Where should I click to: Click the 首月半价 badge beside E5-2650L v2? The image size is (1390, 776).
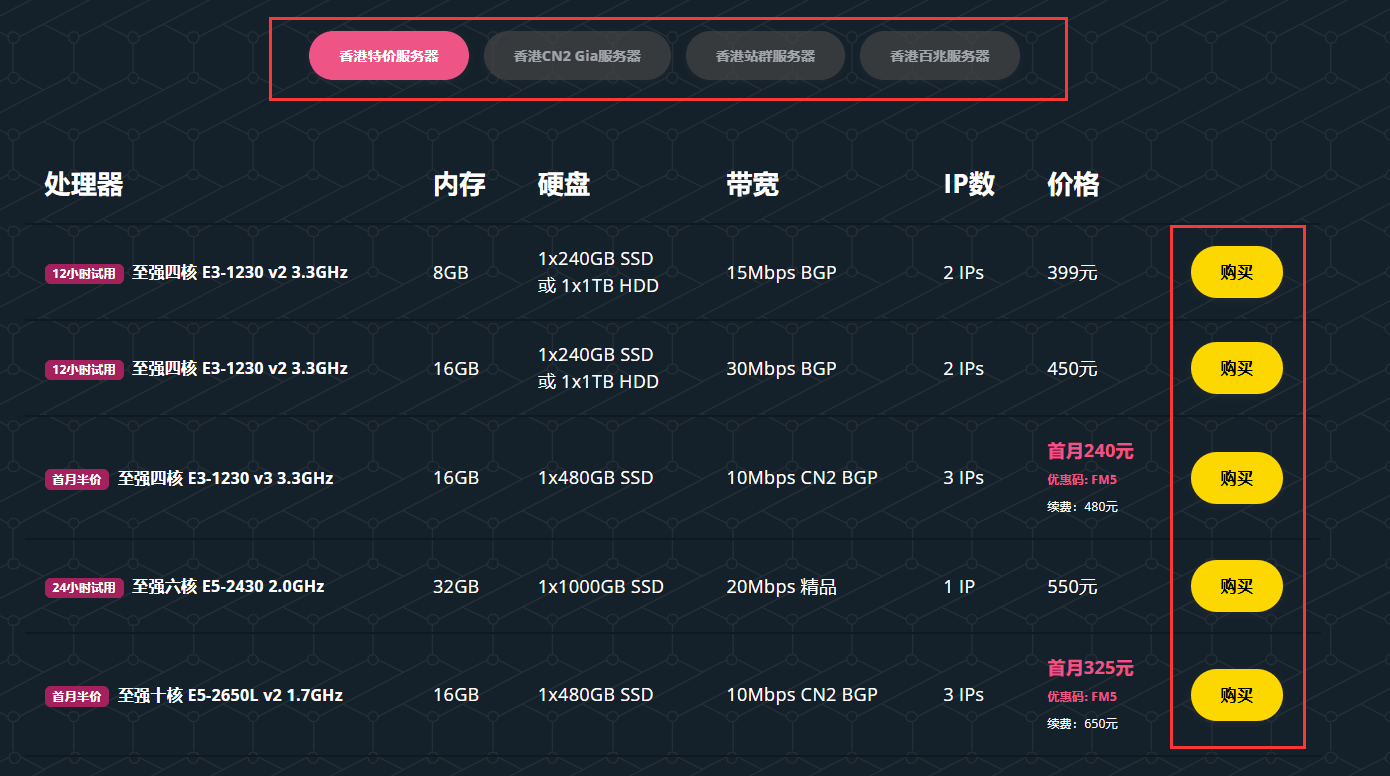(x=77, y=696)
